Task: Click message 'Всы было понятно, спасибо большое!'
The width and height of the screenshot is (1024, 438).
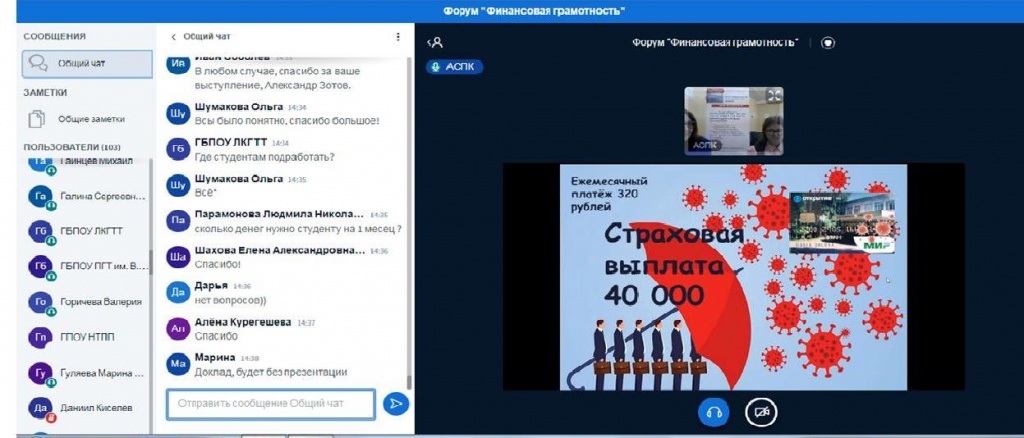Action: (287, 121)
